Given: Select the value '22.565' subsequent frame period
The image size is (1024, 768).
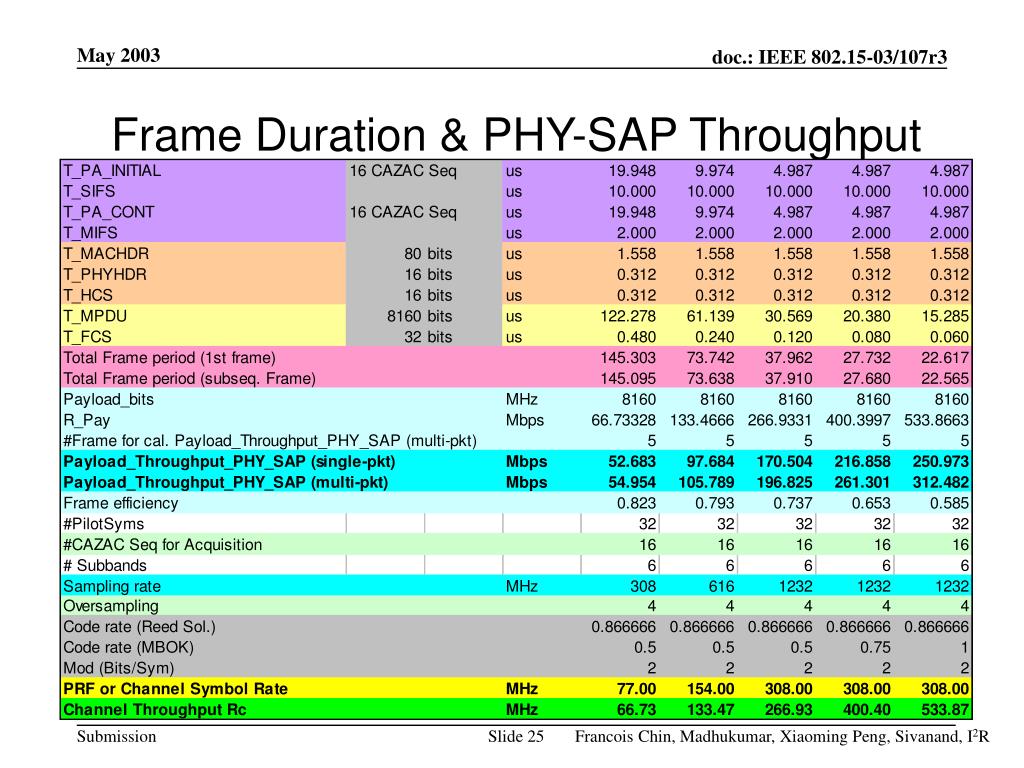Looking at the screenshot, I should 945,379.
